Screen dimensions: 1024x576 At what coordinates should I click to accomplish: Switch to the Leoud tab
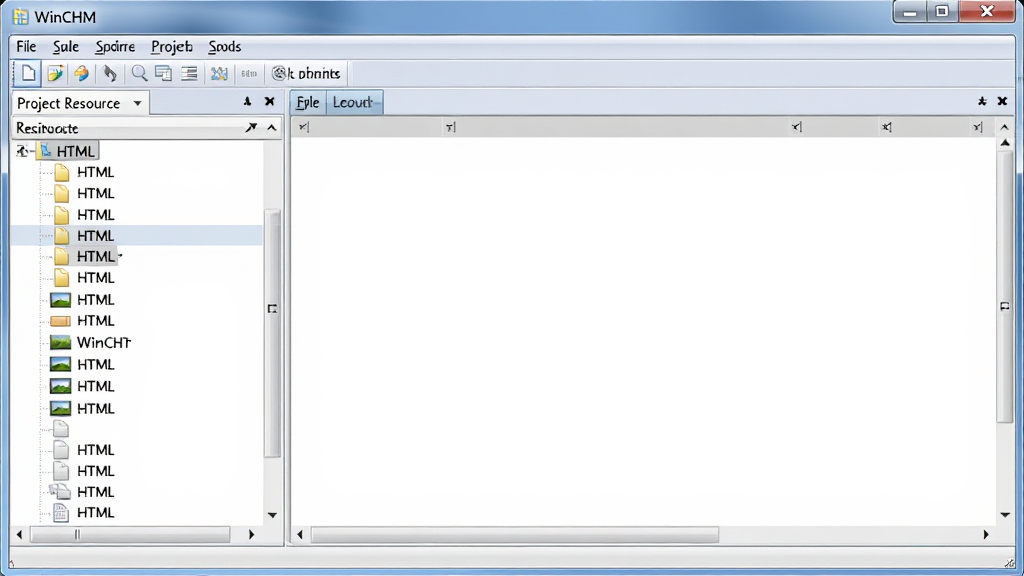353,103
